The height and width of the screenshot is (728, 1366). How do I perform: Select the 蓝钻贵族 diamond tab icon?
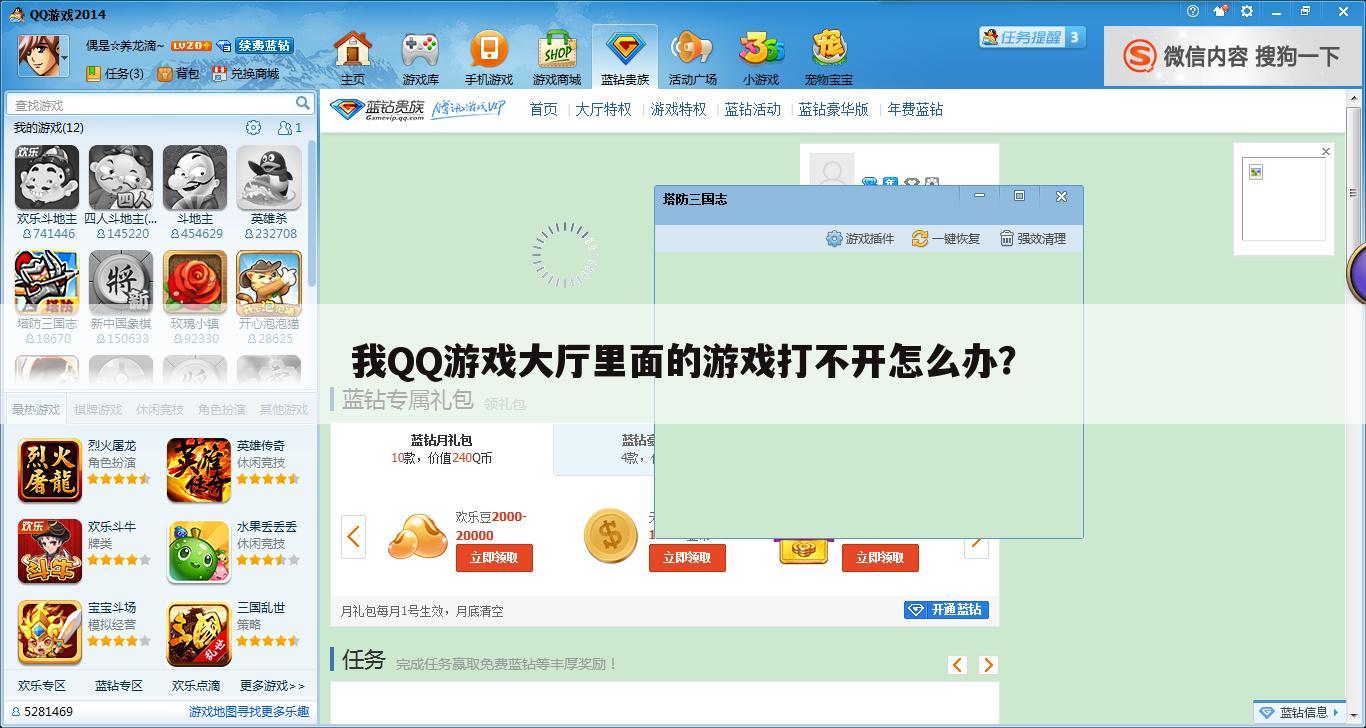click(624, 48)
